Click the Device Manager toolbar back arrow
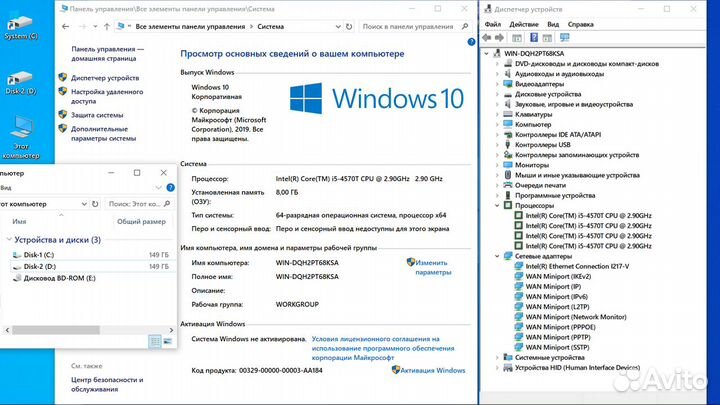Image resolution: width=720 pixels, height=405 pixels. [x=487, y=38]
